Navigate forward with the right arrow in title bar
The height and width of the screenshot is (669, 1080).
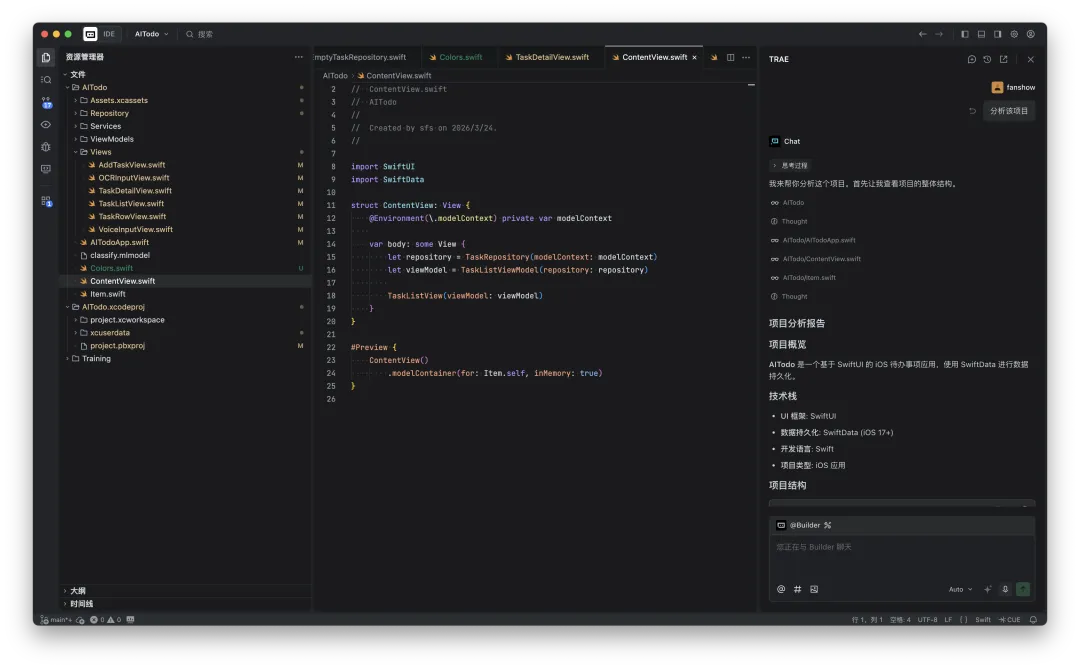click(x=939, y=34)
